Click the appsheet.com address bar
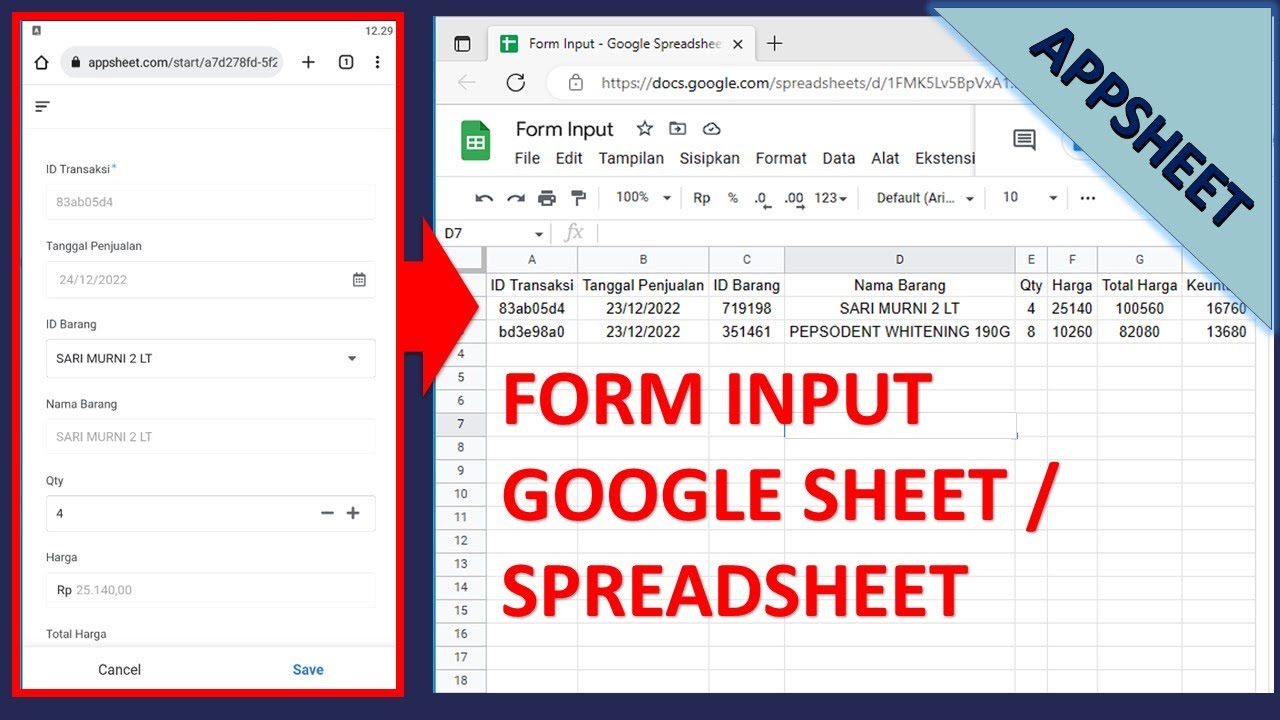 (x=172, y=62)
